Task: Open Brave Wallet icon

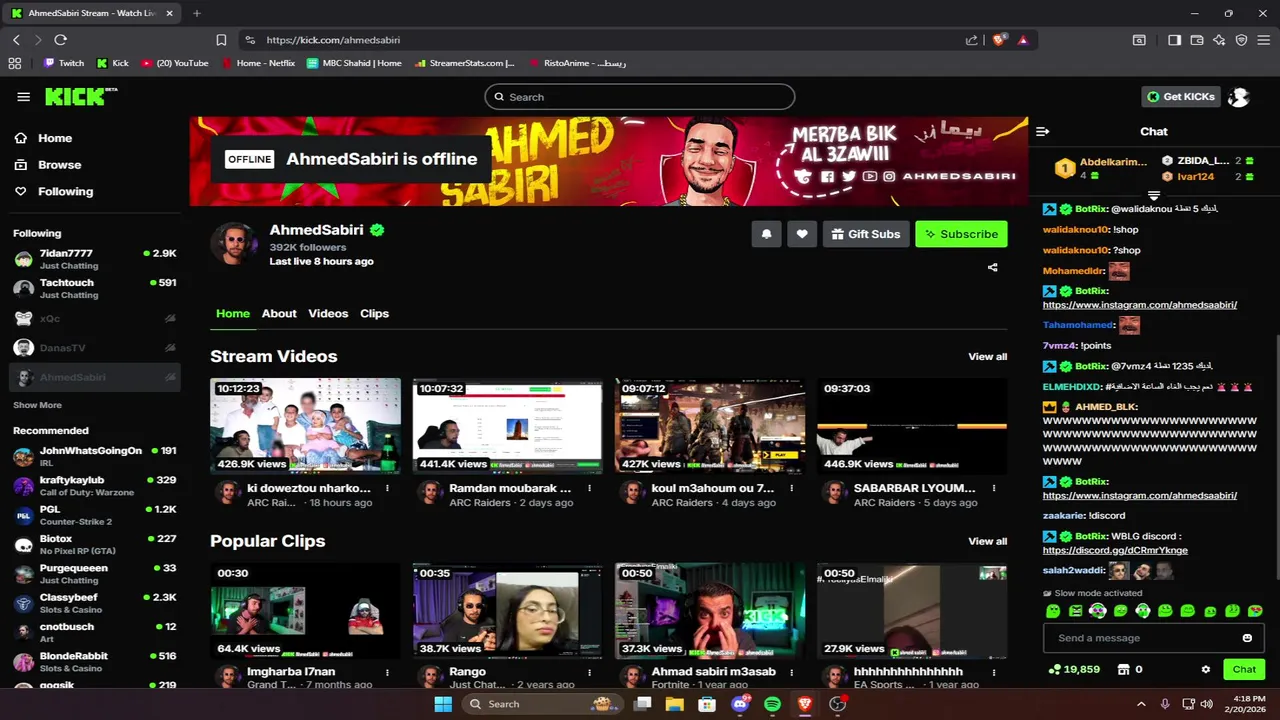Action: pyautogui.click(x=1196, y=40)
